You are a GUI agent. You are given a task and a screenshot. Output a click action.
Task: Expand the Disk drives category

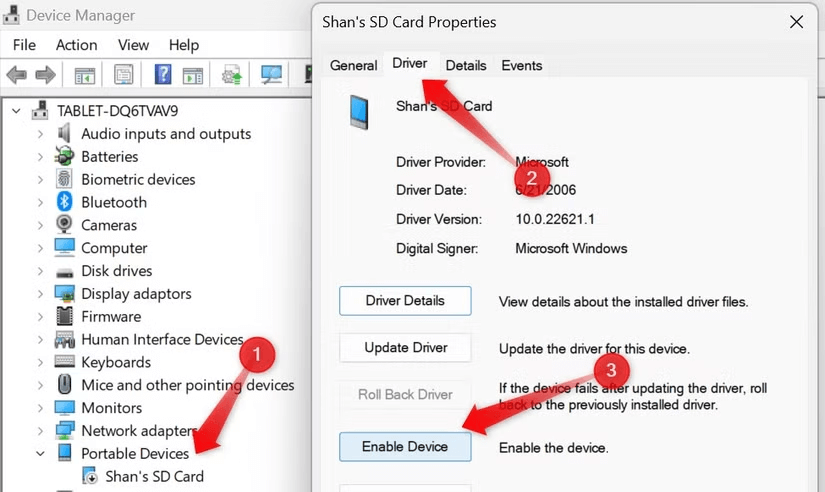point(40,271)
